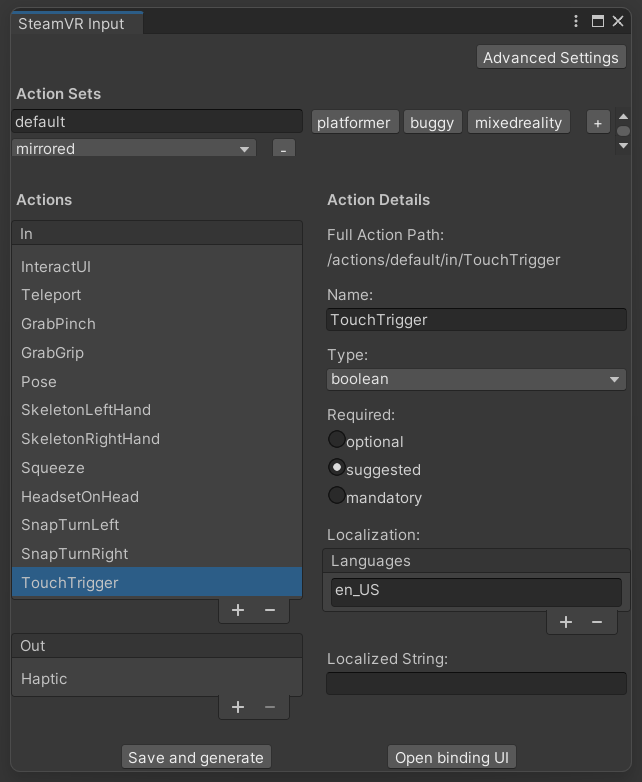
Task: Select the Squeeze action
Action: tap(157, 468)
